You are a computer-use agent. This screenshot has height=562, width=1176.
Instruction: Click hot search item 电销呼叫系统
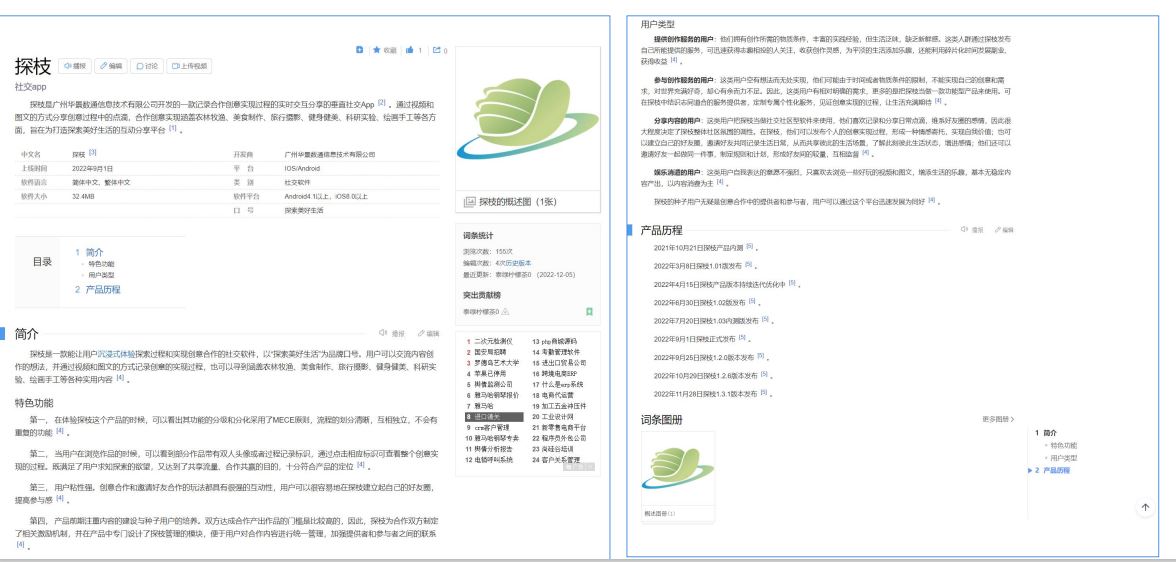point(493,459)
